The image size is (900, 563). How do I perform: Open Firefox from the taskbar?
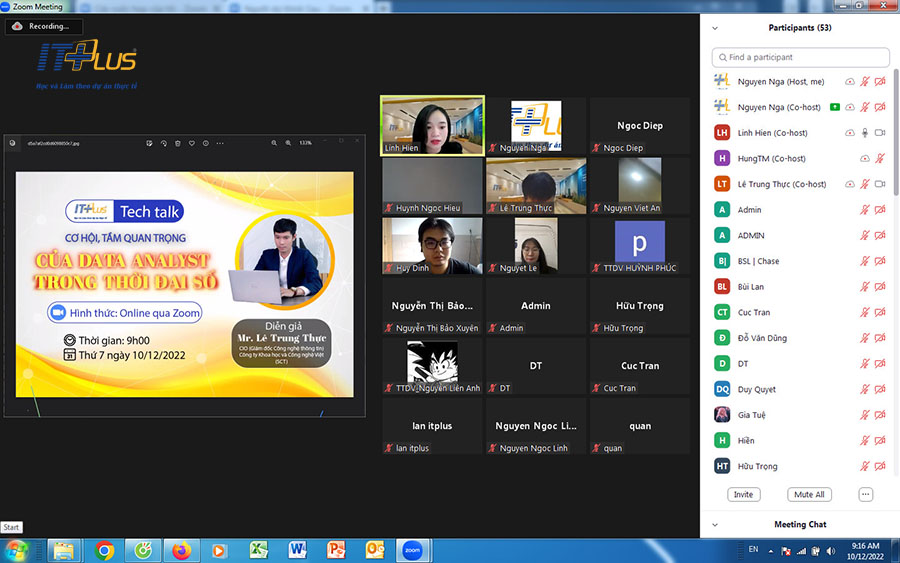pyautogui.click(x=180, y=550)
